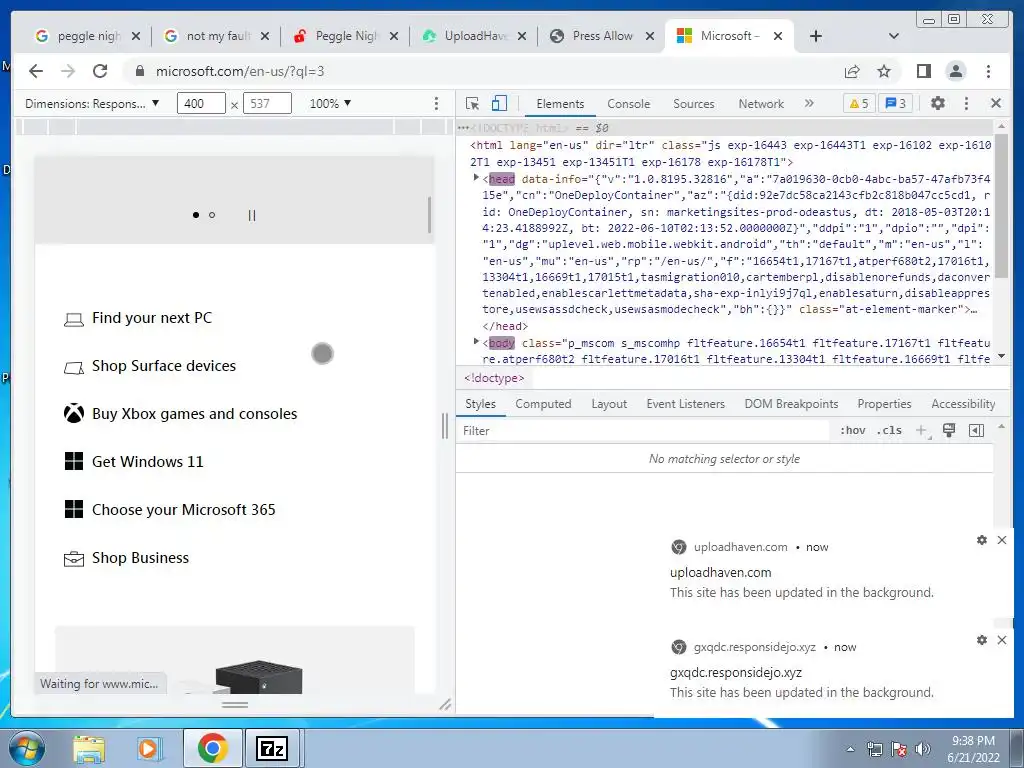
Task: Toggle computed styles sidebar icon
Action: (976, 430)
